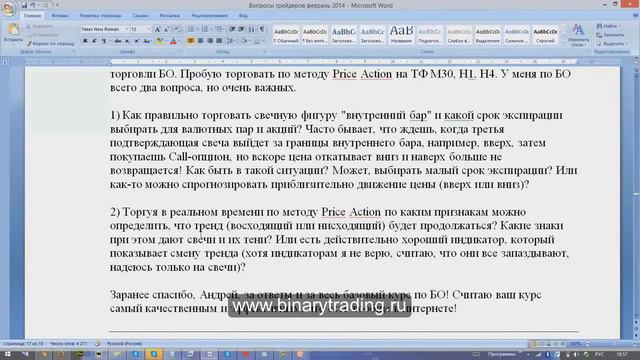
Task: Click the Paste (Вставить) clipboard icon
Action: click(x=13, y=30)
